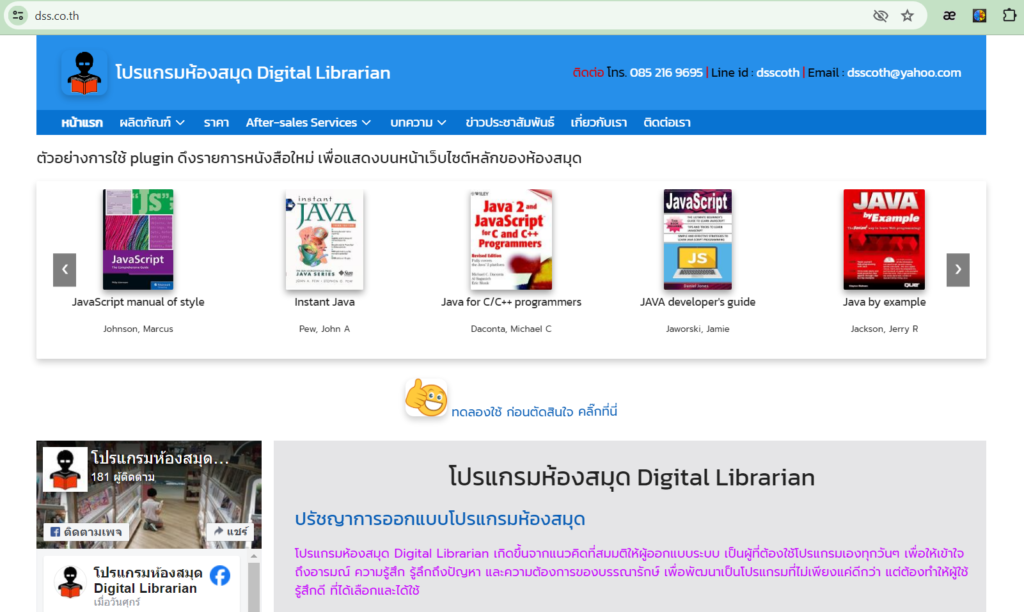Click the bookmark star icon in address bar
Viewport: 1024px width, 612px height.
click(x=907, y=15)
